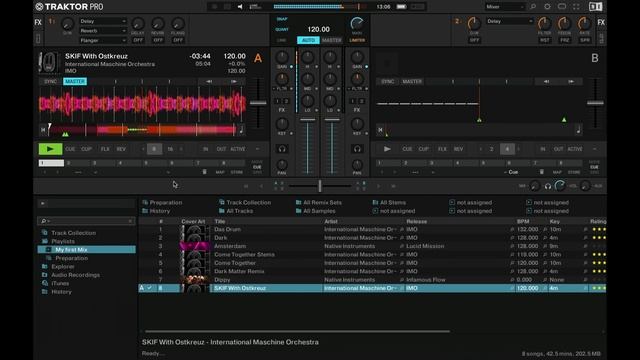Click Deck B tempo bend up arrow
640x360 pixels.
point(571,82)
